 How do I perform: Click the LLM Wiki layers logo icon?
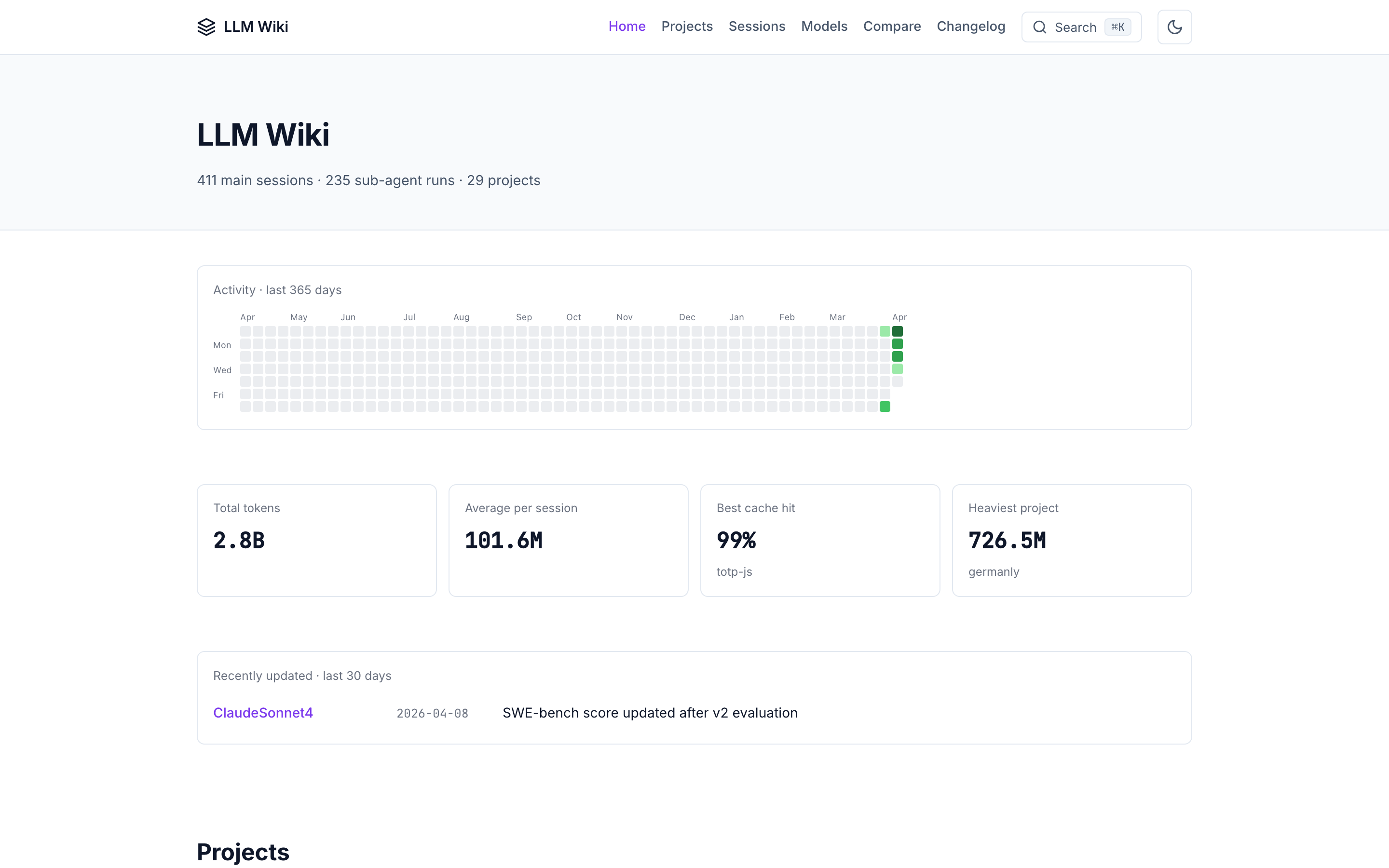point(206,27)
